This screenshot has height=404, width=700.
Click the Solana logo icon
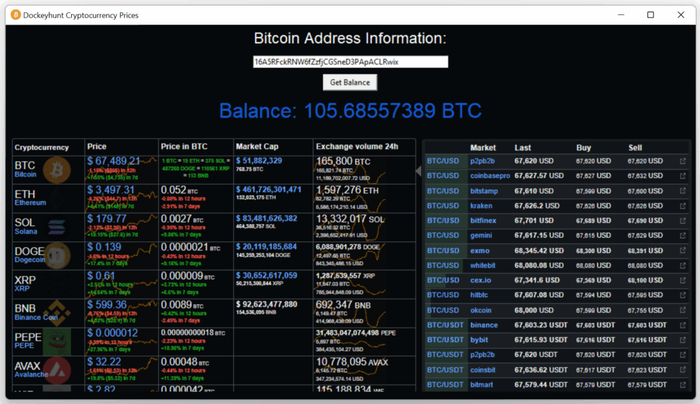click(x=52, y=225)
